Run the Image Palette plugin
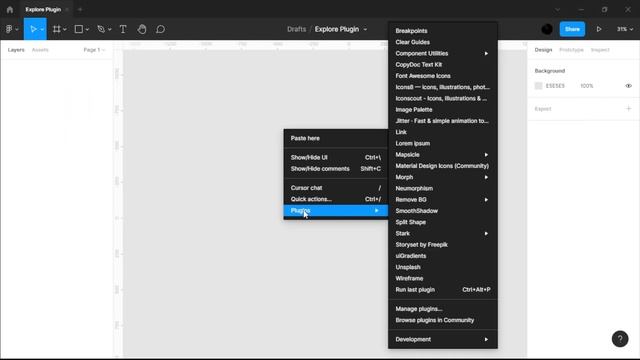This screenshot has height=360, width=640. [x=442, y=110]
